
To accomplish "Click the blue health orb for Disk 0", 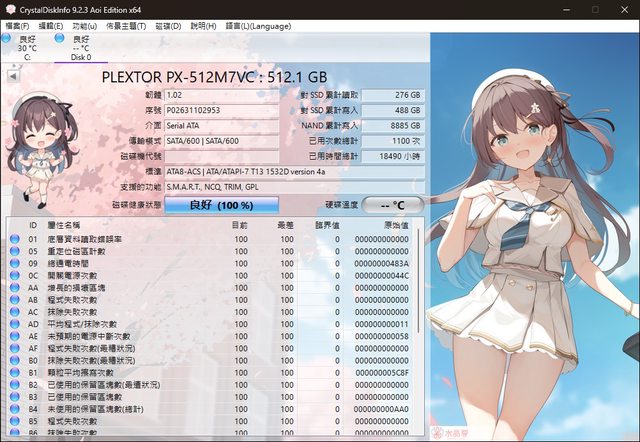I will coord(60,38).
